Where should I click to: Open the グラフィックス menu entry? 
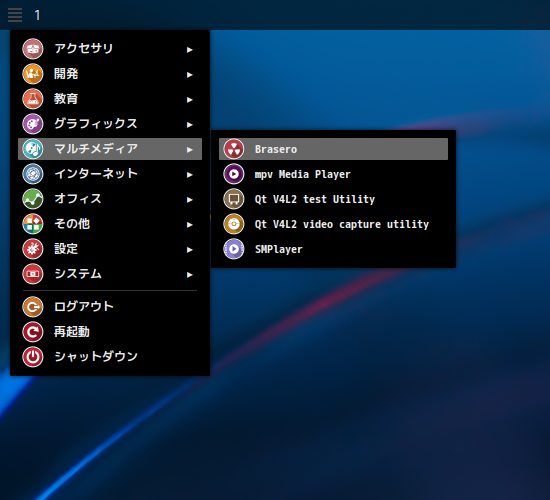coord(110,124)
